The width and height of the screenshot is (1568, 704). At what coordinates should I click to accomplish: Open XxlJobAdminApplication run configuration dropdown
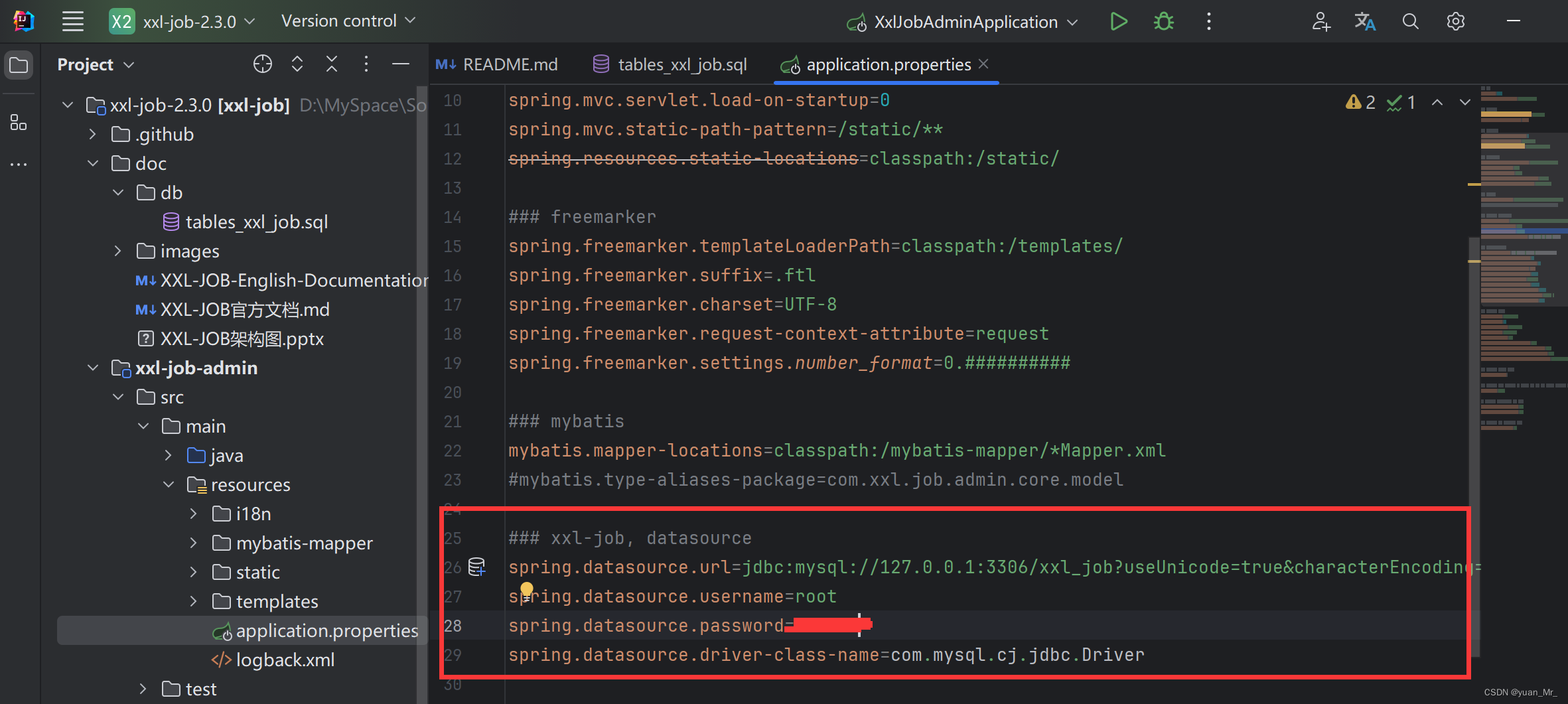962,22
